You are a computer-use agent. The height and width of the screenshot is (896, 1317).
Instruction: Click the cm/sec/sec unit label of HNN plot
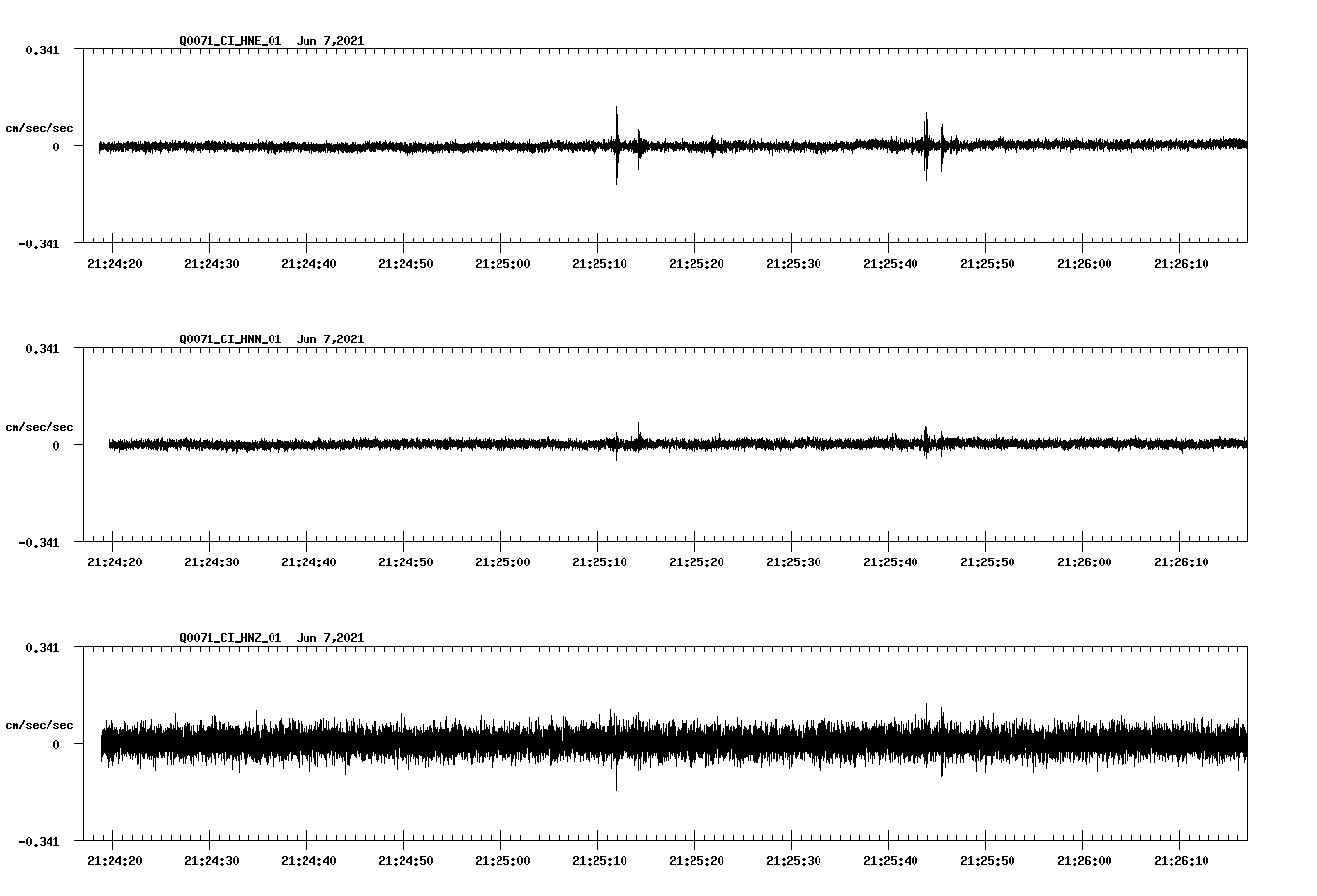click(39, 427)
